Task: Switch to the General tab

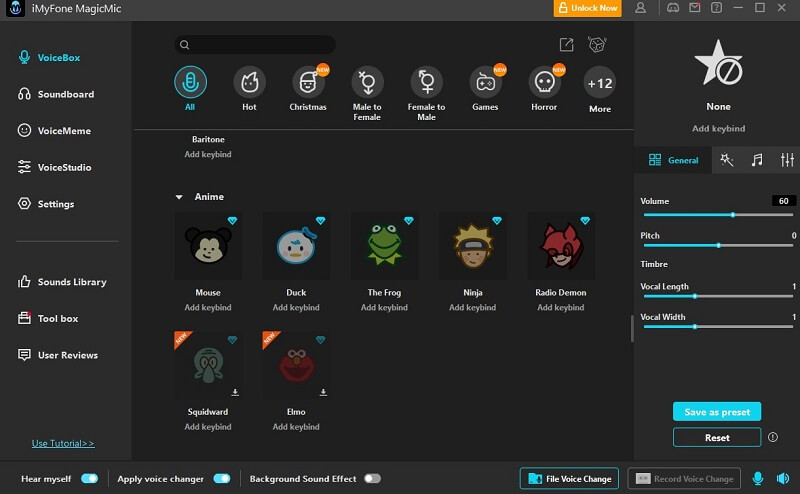Action: [673, 160]
